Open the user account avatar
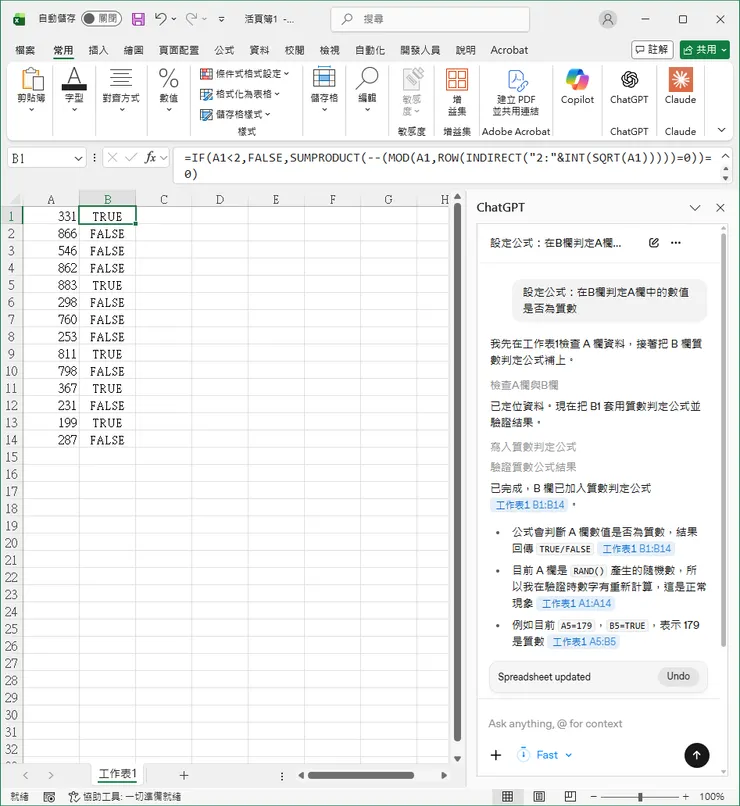Viewport: 740px width, 806px height. [608, 19]
